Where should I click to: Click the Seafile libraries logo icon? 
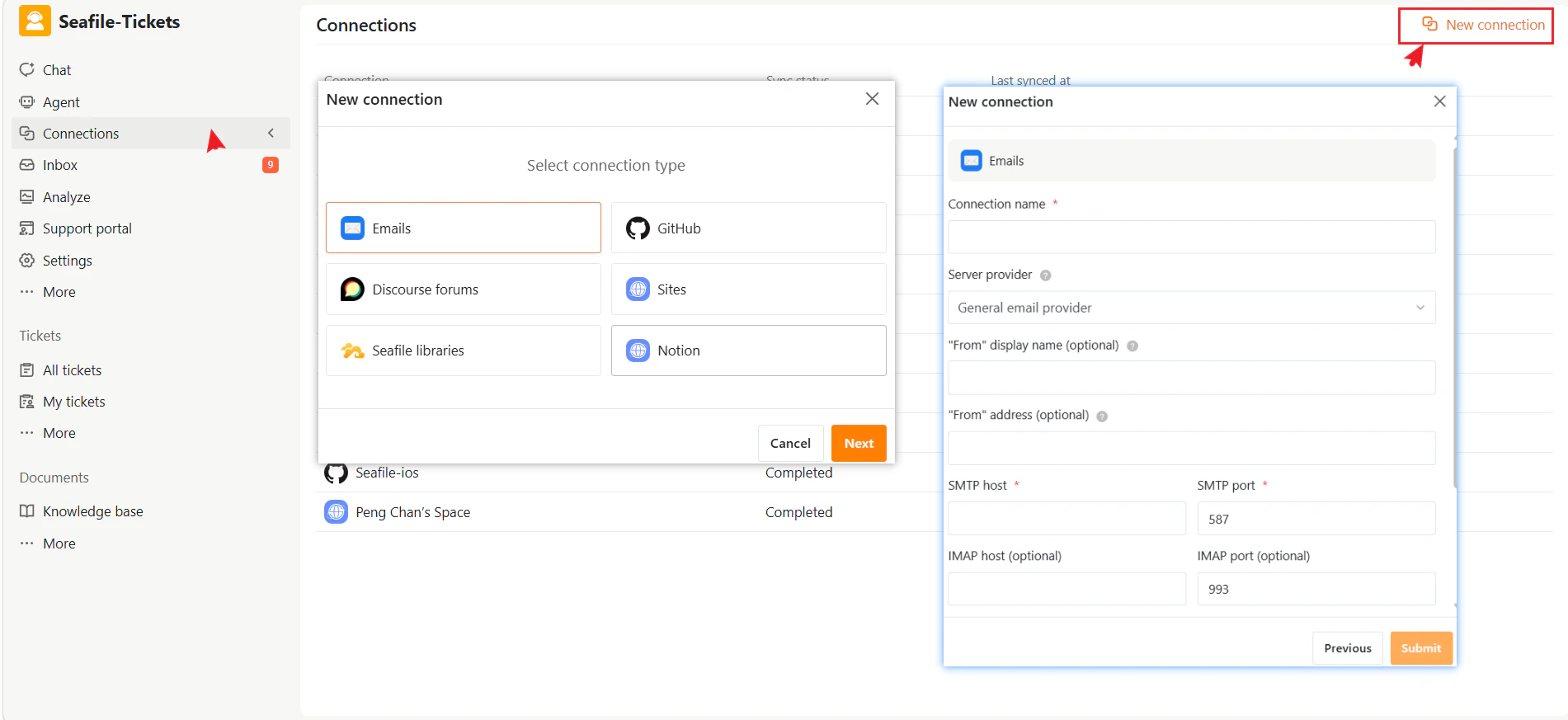point(353,351)
